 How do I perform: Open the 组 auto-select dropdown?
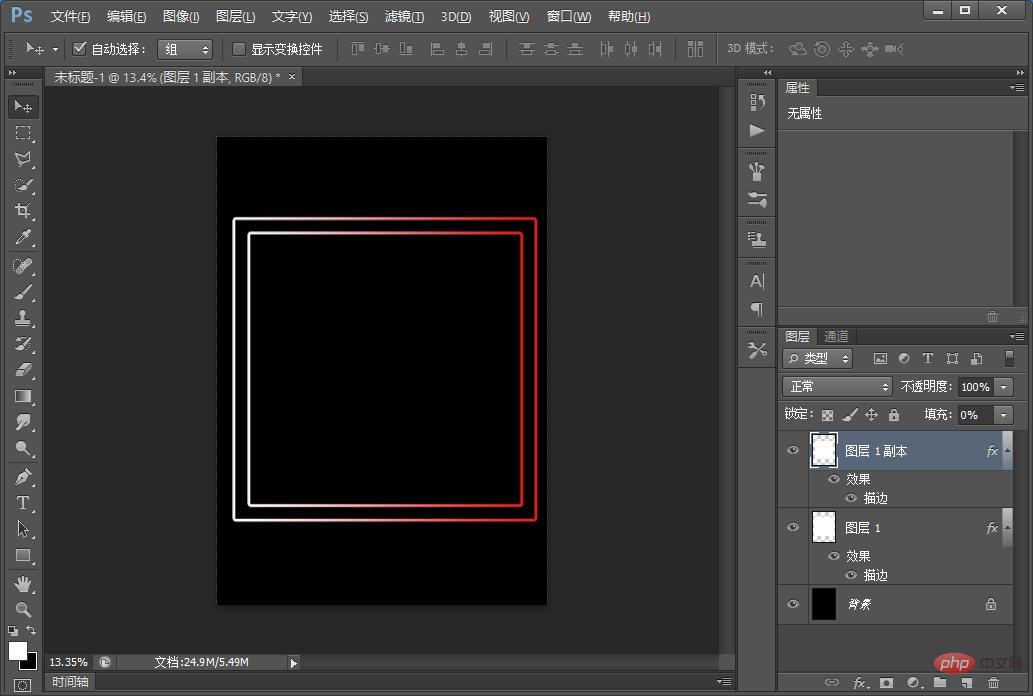(x=185, y=49)
